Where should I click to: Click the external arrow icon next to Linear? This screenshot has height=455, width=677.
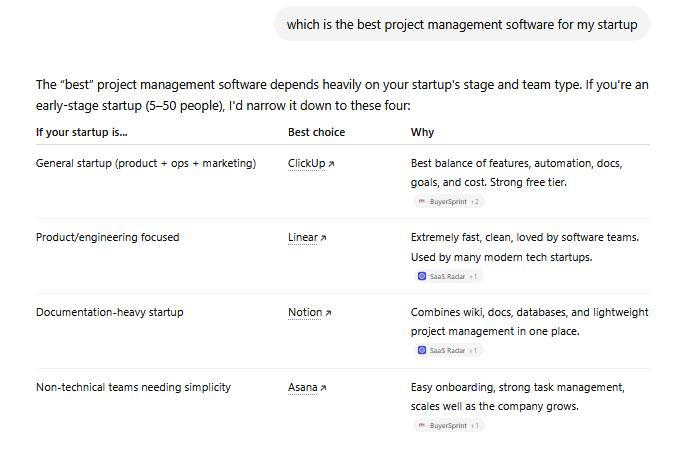pos(323,238)
